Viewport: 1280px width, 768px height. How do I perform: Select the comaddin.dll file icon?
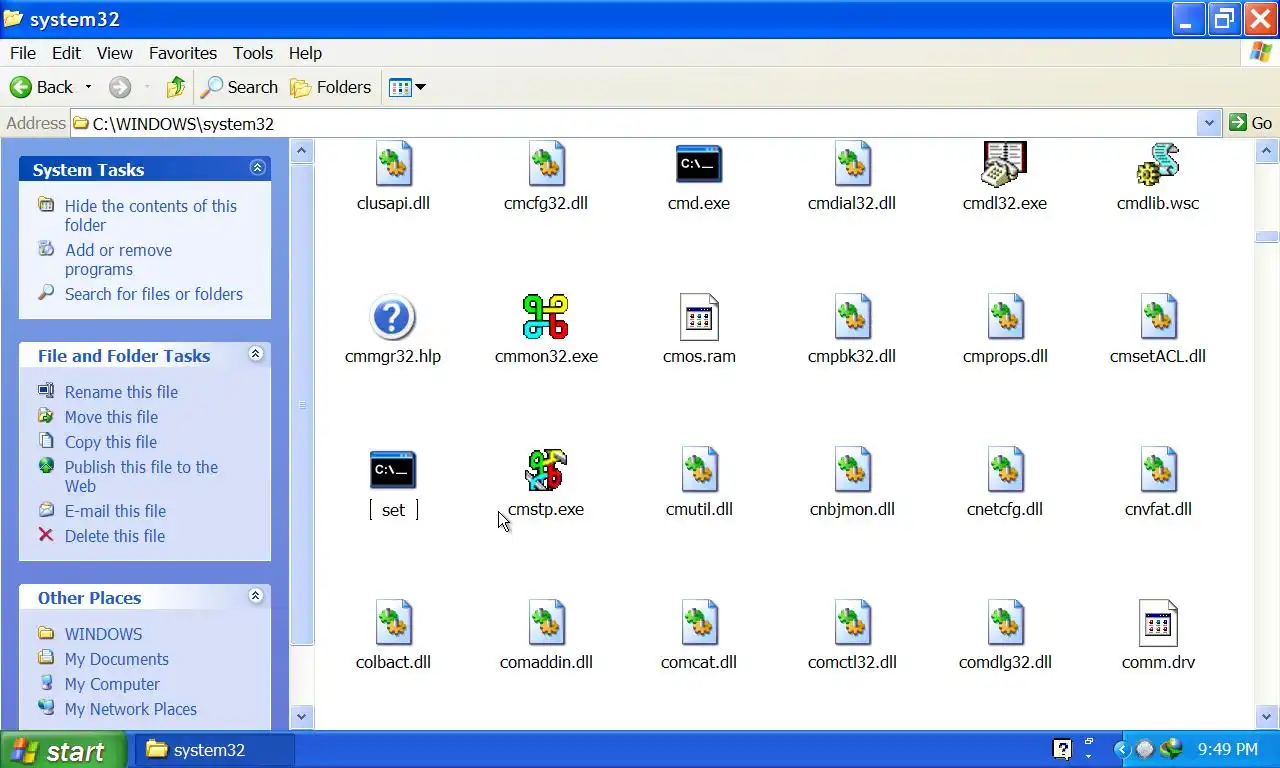coord(546,623)
